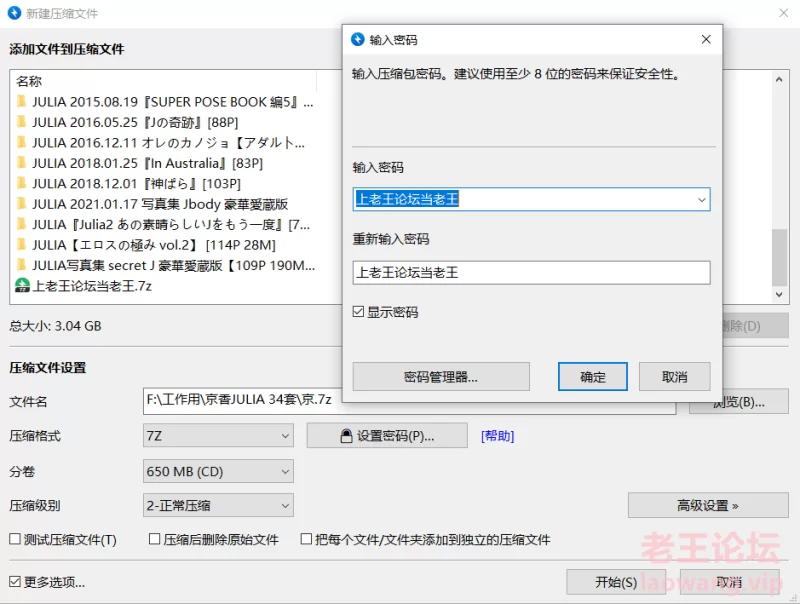Click the 7z archive icon of 上老王论坛当老王.7z
The width and height of the screenshot is (800, 604).
pos(22,285)
